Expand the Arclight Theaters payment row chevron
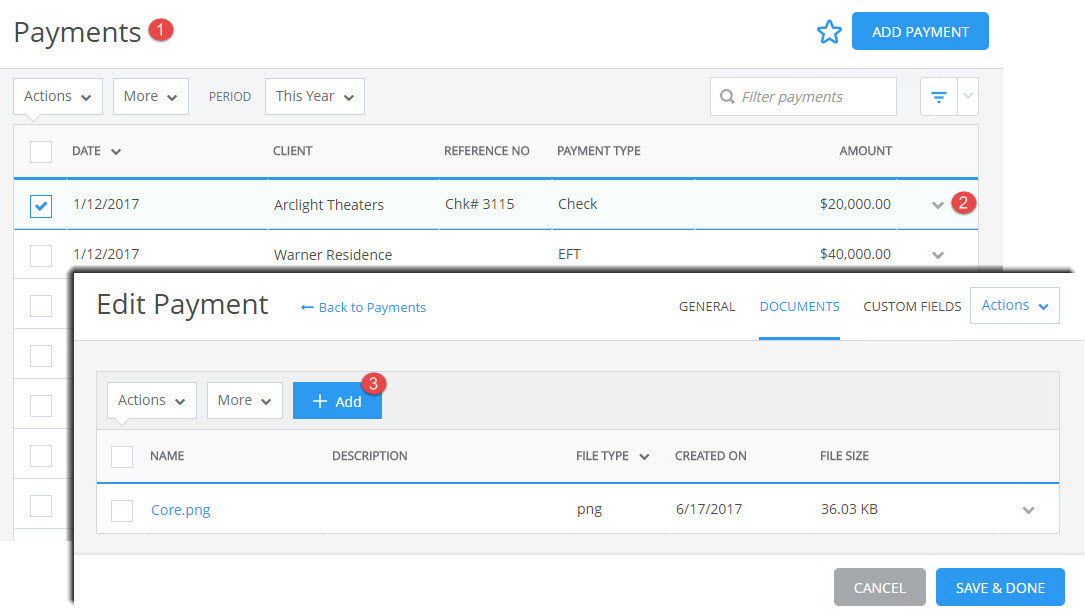The width and height of the screenshot is (1085, 616). [x=938, y=204]
